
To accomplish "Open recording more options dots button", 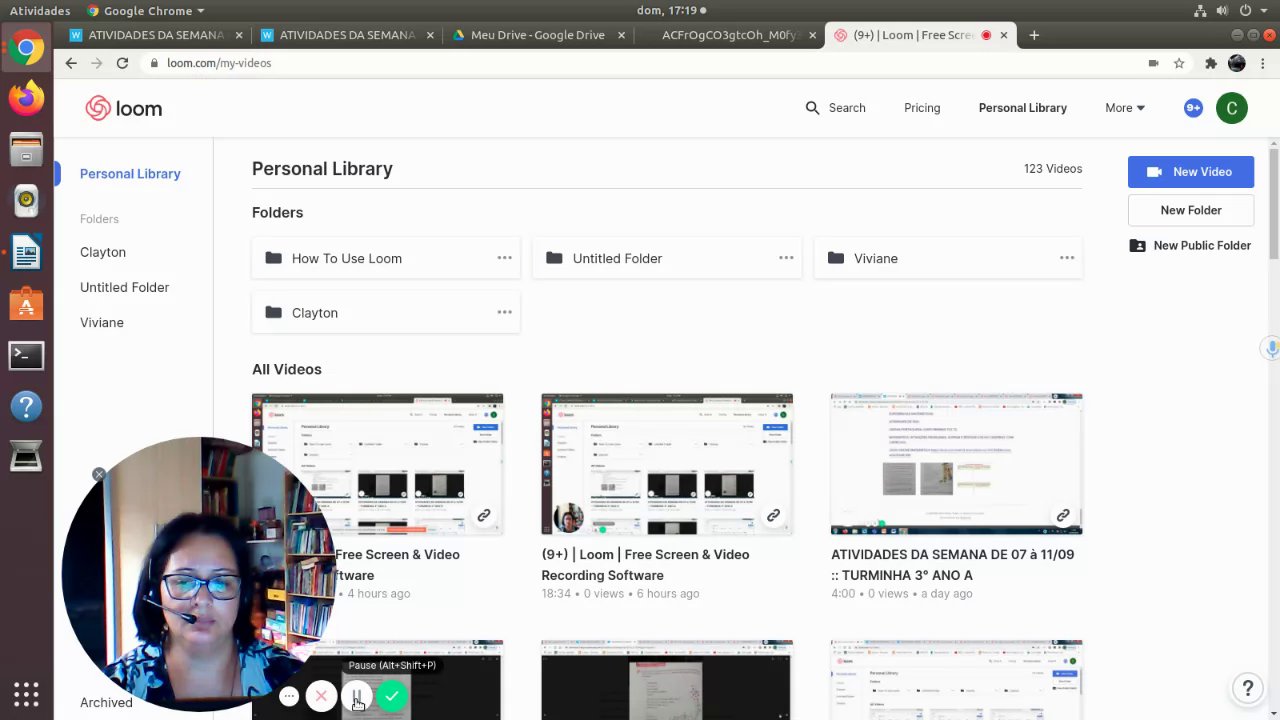I will coord(289,696).
